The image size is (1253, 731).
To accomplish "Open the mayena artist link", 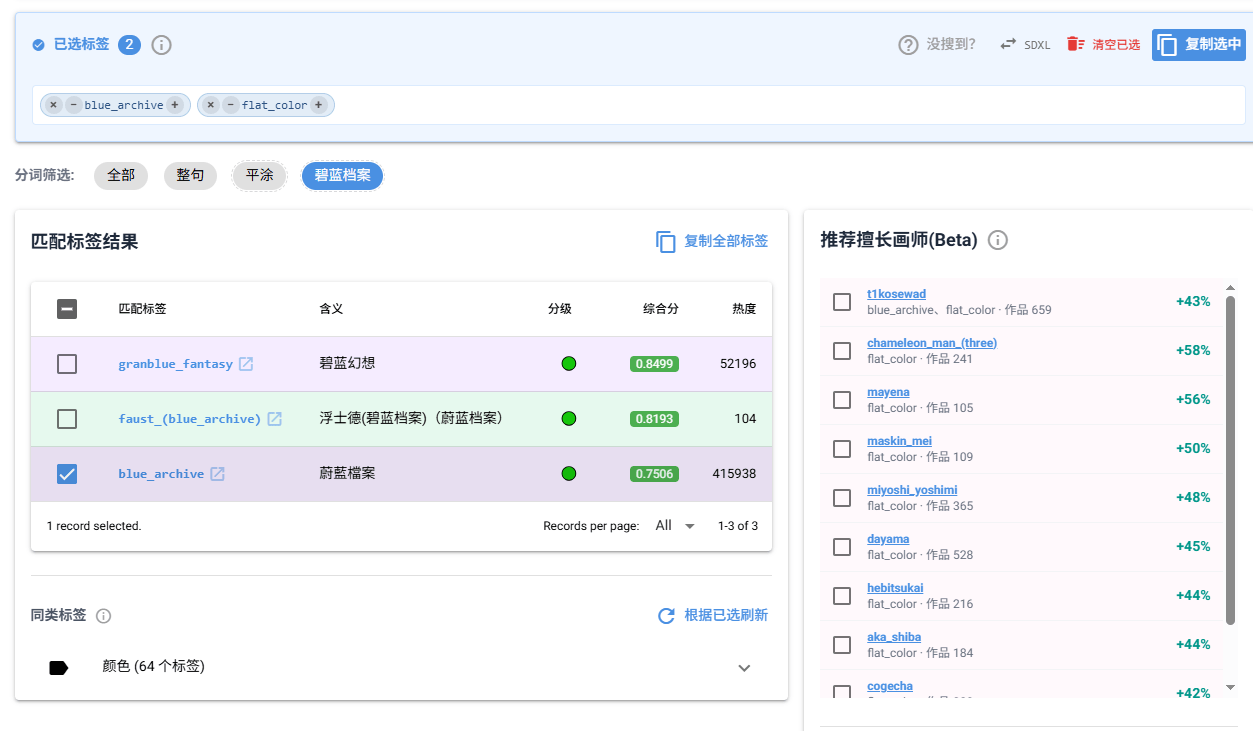I will point(888,392).
